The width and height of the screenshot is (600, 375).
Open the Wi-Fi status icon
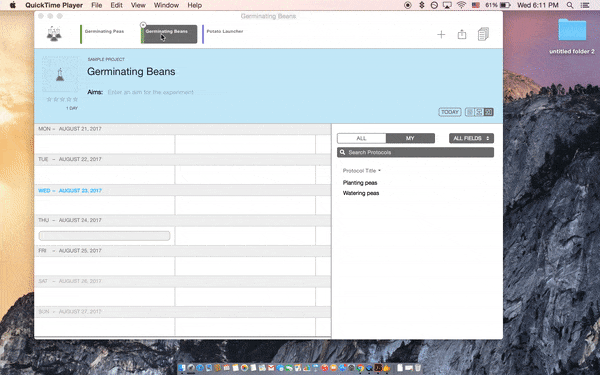pyautogui.click(x=461, y=5)
